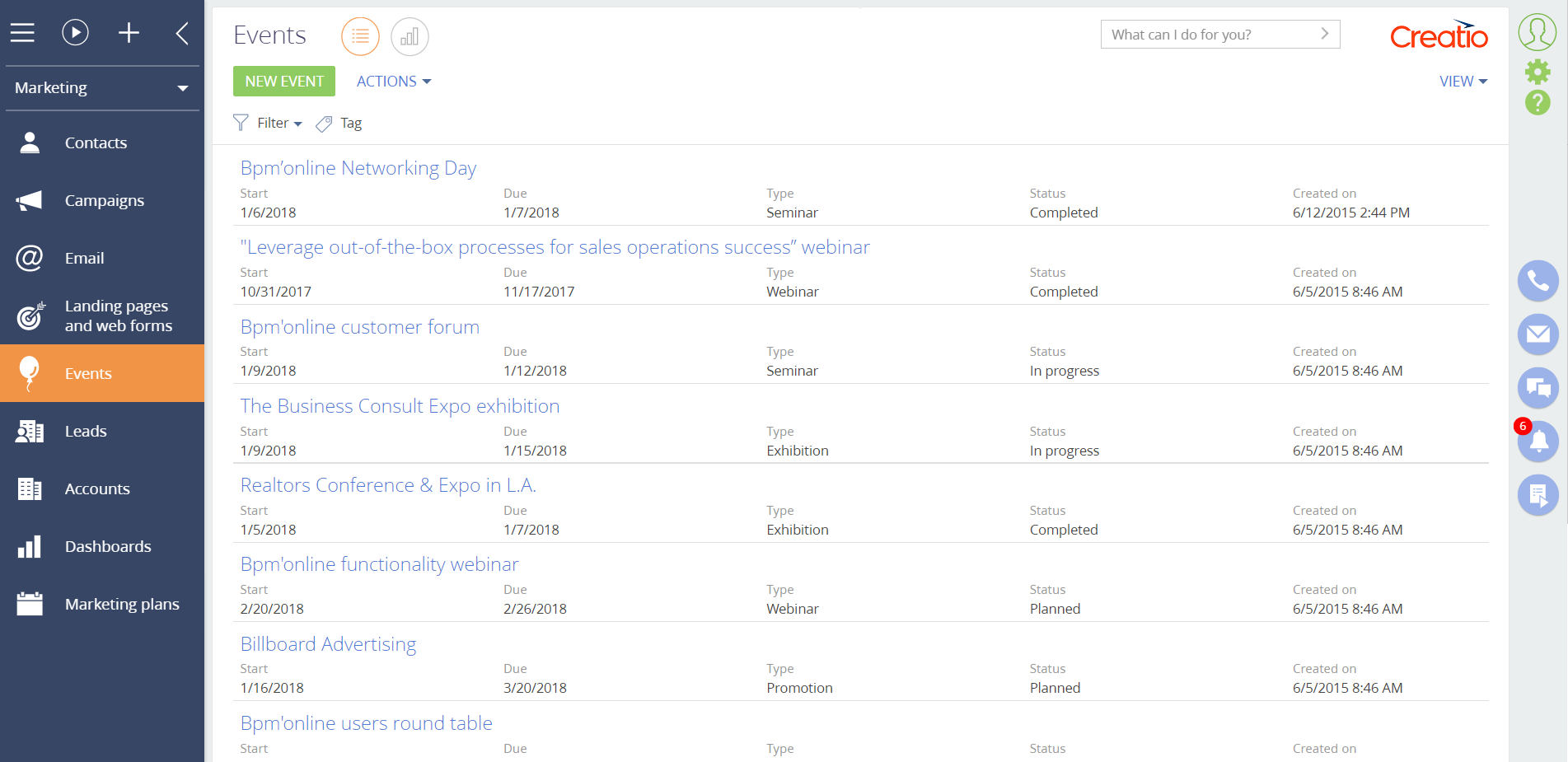Image resolution: width=1568 pixels, height=762 pixels.
Task: Open system designer gear icon
Action: [x=1538, y=72]
